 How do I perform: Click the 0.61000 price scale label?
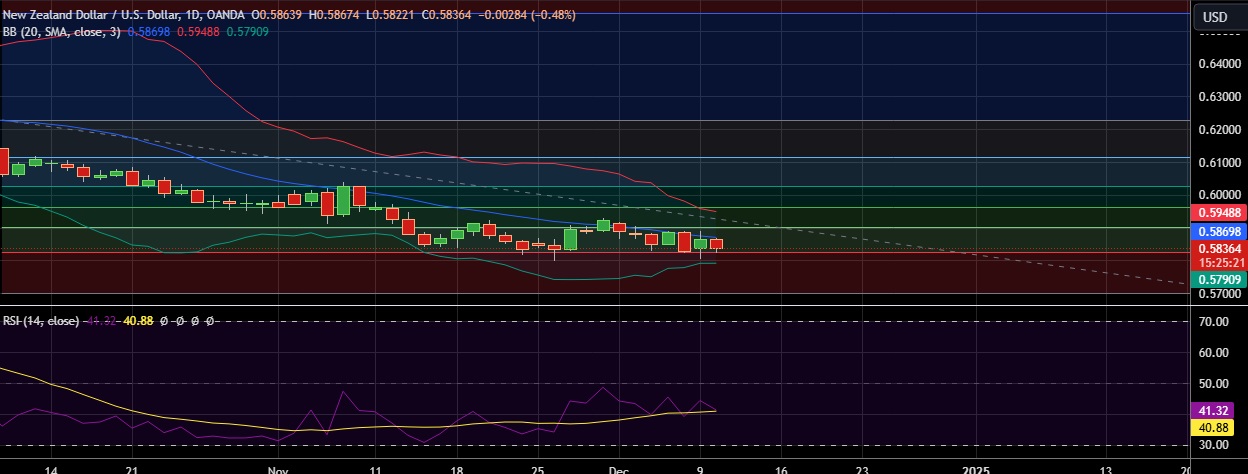(x=1219, y=162)
